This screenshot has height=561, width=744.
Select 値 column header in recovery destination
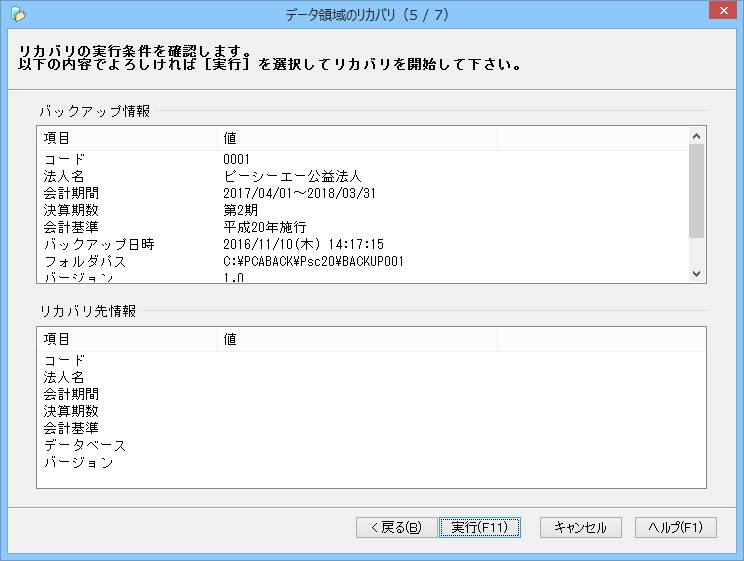point(357,339)
